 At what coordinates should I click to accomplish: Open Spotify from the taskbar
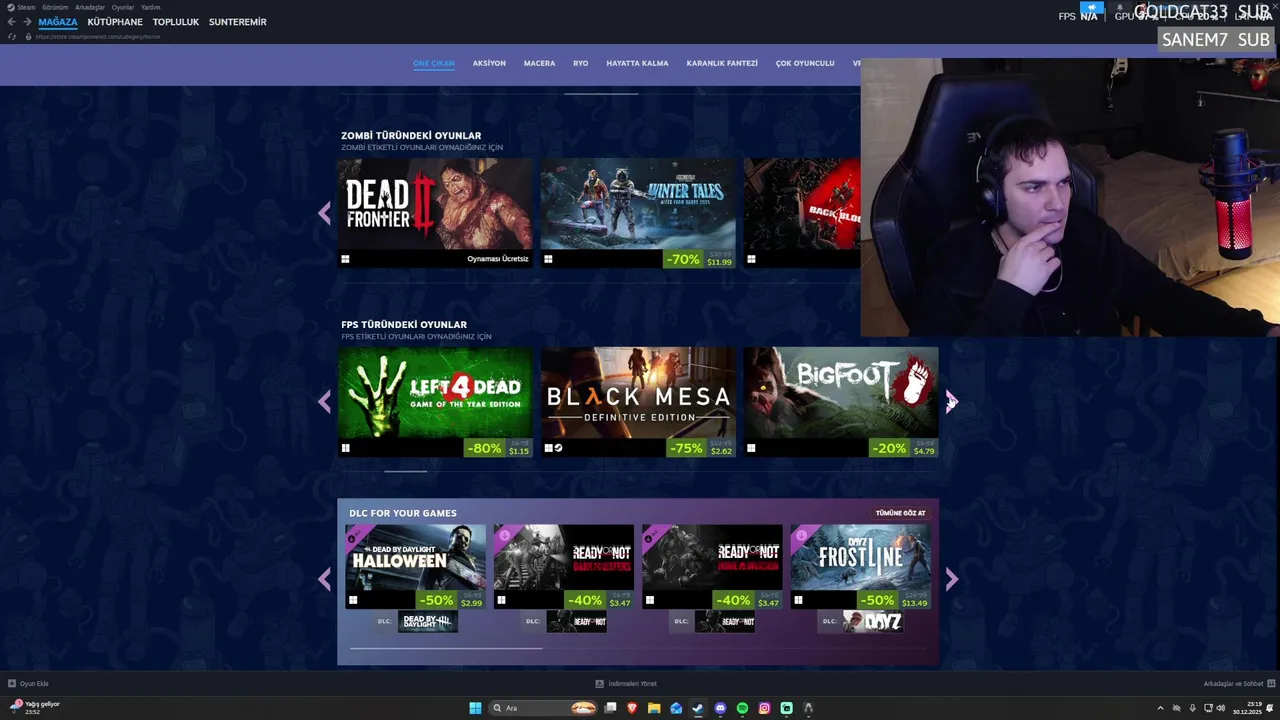point(742,708)
